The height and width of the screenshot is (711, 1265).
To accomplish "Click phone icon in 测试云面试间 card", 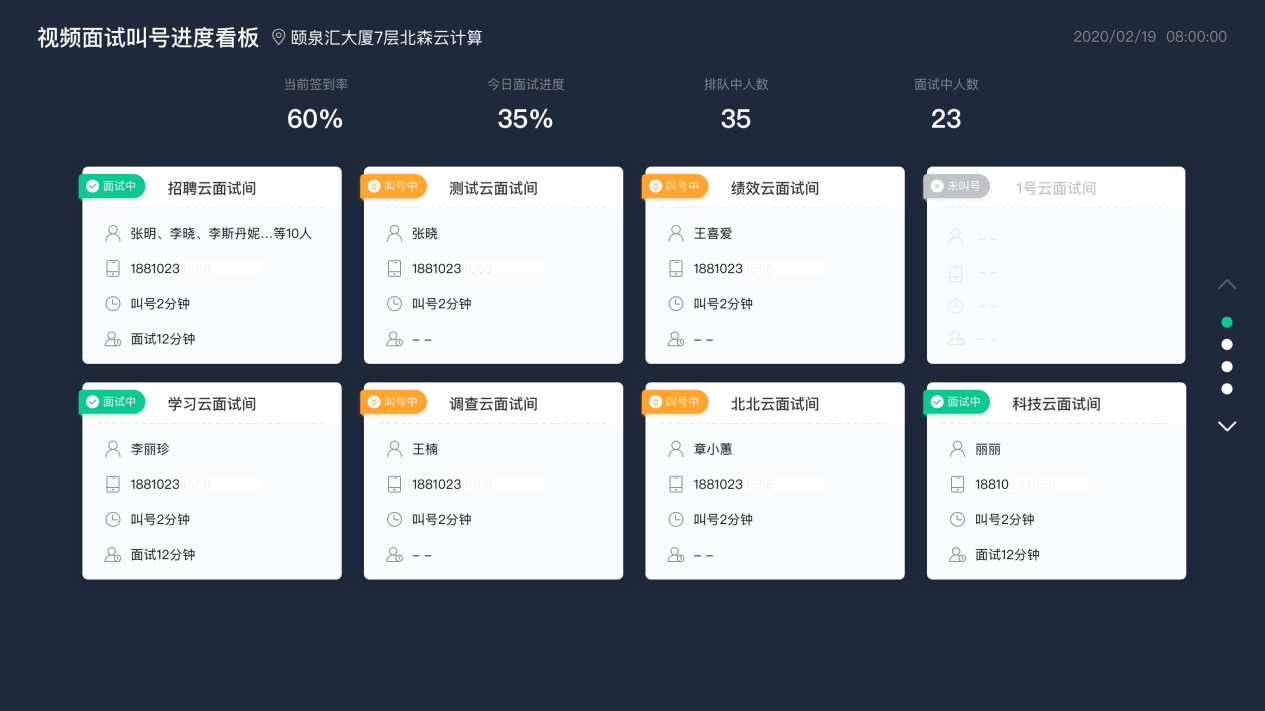I will coord(395,268).
